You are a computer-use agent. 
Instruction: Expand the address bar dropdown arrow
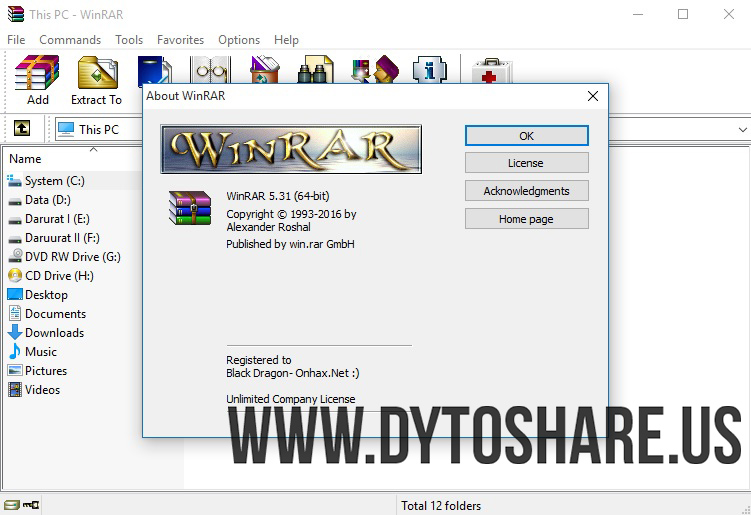742,129
